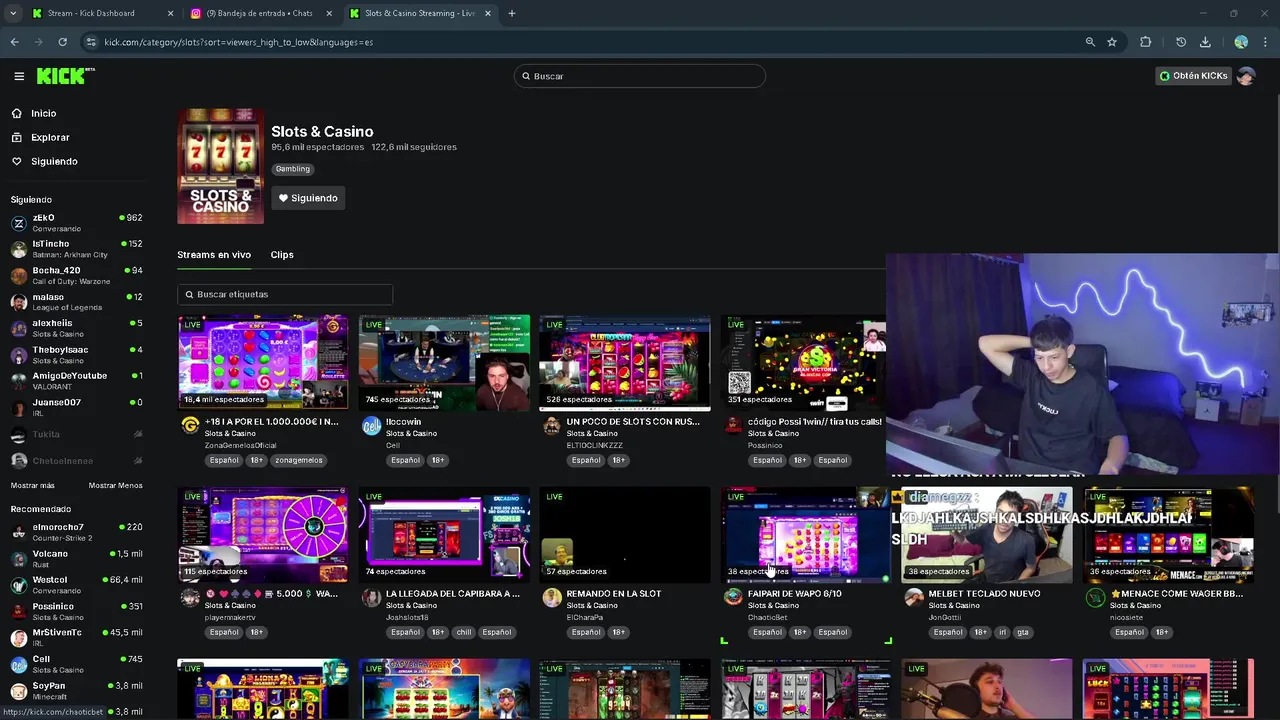Screen dimensions: 1280x720
Task: Switch to Streams en vivo tab
Action: point(214,255)
